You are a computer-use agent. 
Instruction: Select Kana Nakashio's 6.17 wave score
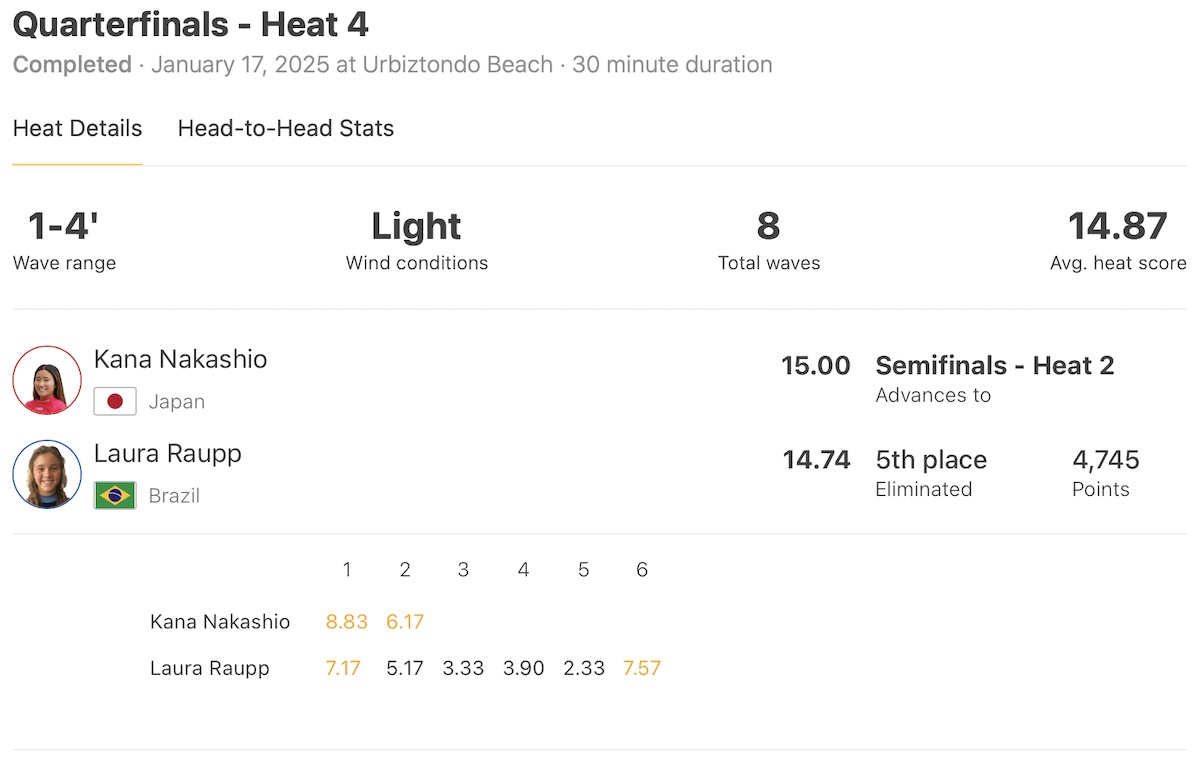pos(405,622)
